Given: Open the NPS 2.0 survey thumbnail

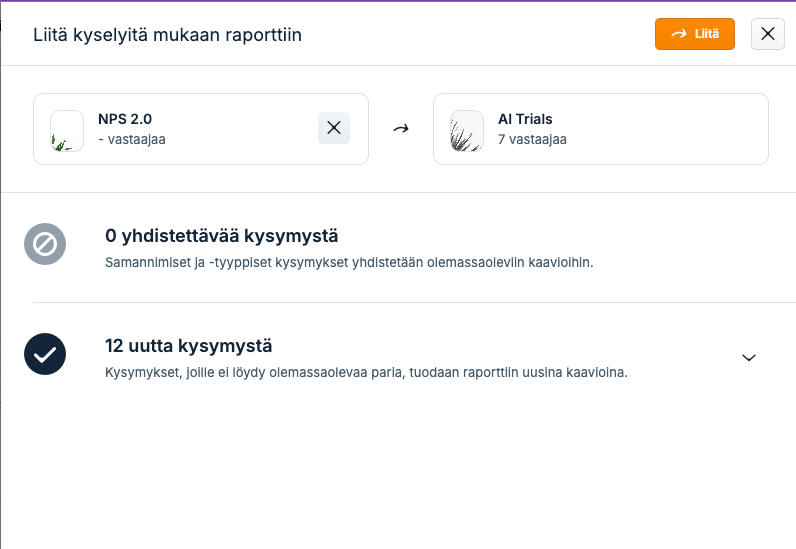Looking at the screenshot, I should 67,131.
